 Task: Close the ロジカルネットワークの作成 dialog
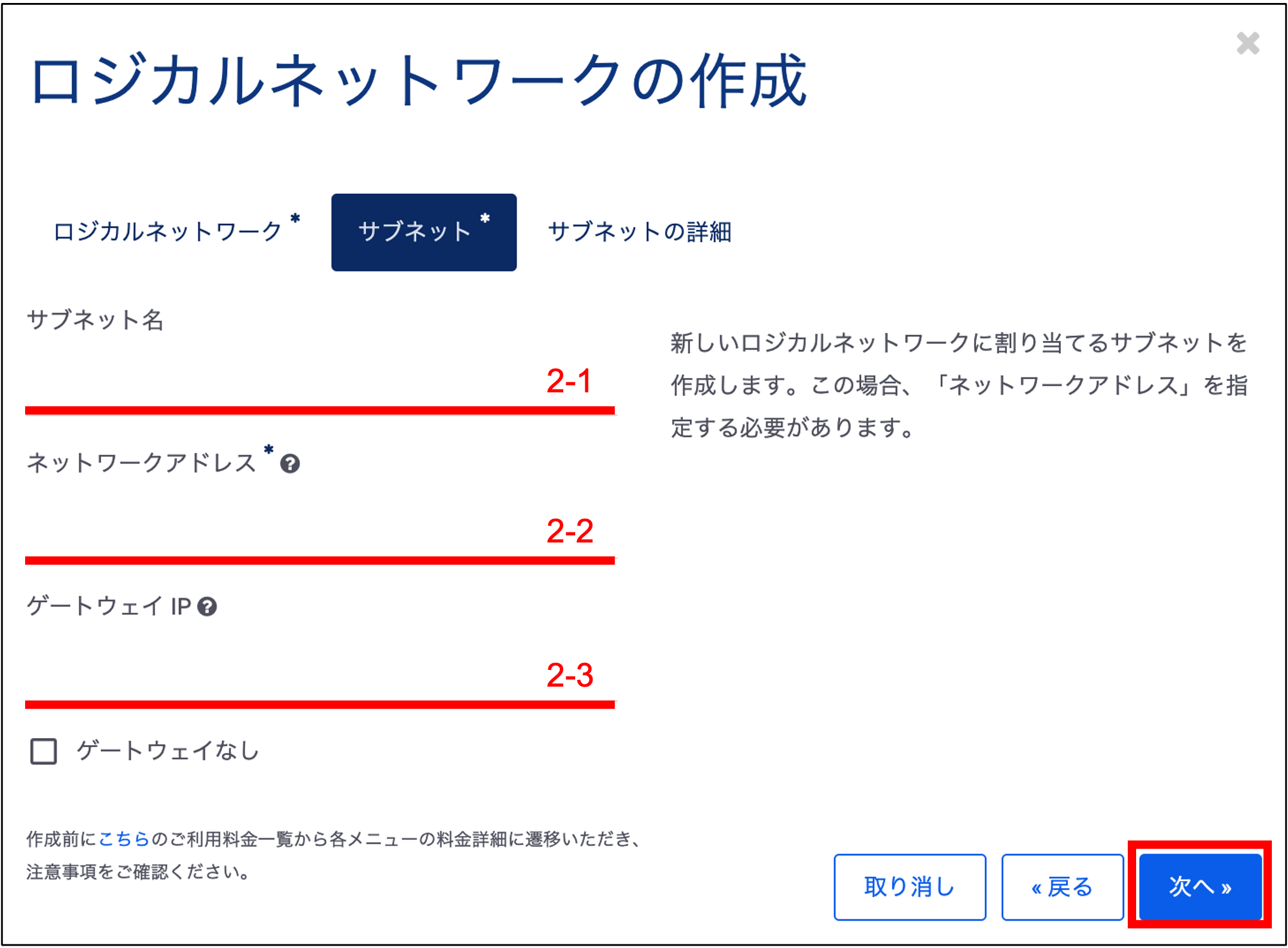[x=1247, y=44]
